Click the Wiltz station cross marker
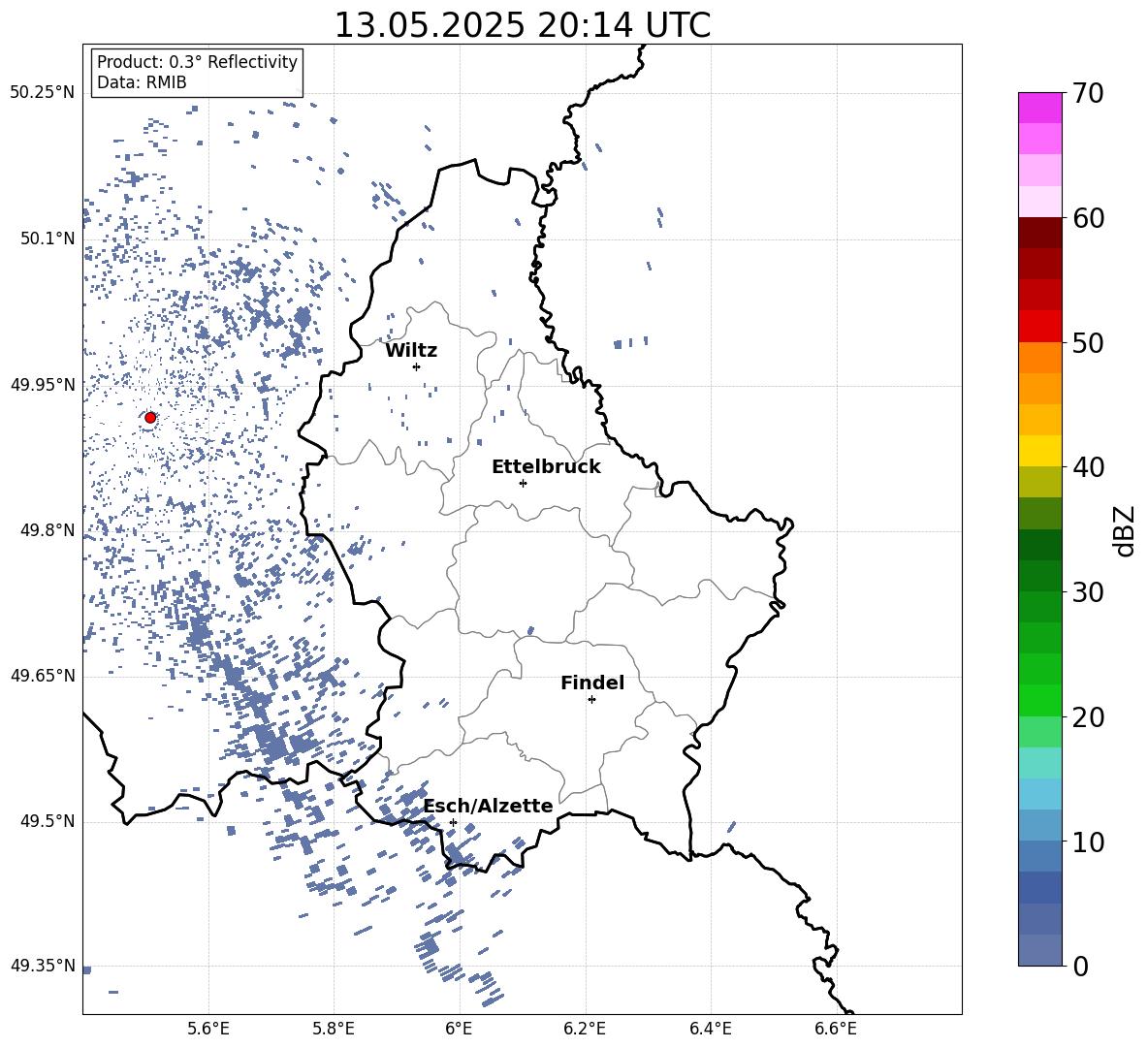 [x=417, y=366]
